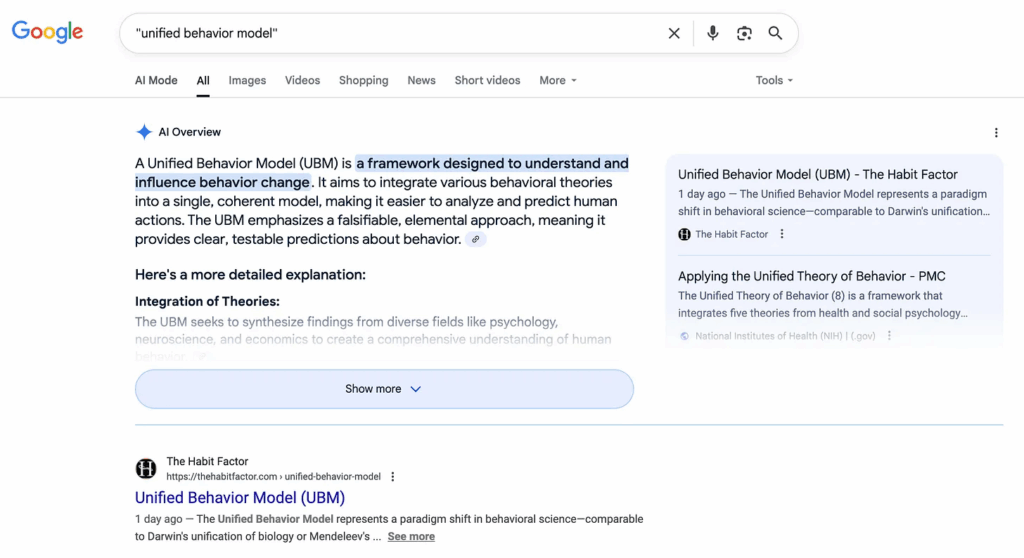The width and height of the screenshot is (1024, 558).
Task: Click See more in result snippet
Action: click(411, 536)
